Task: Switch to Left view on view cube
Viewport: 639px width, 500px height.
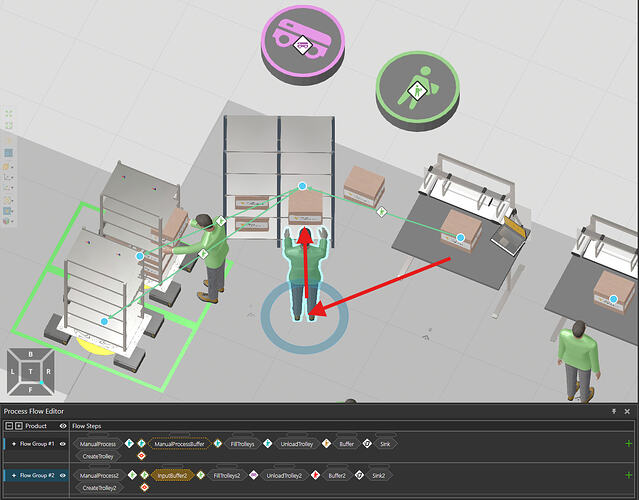Action: 13,372
